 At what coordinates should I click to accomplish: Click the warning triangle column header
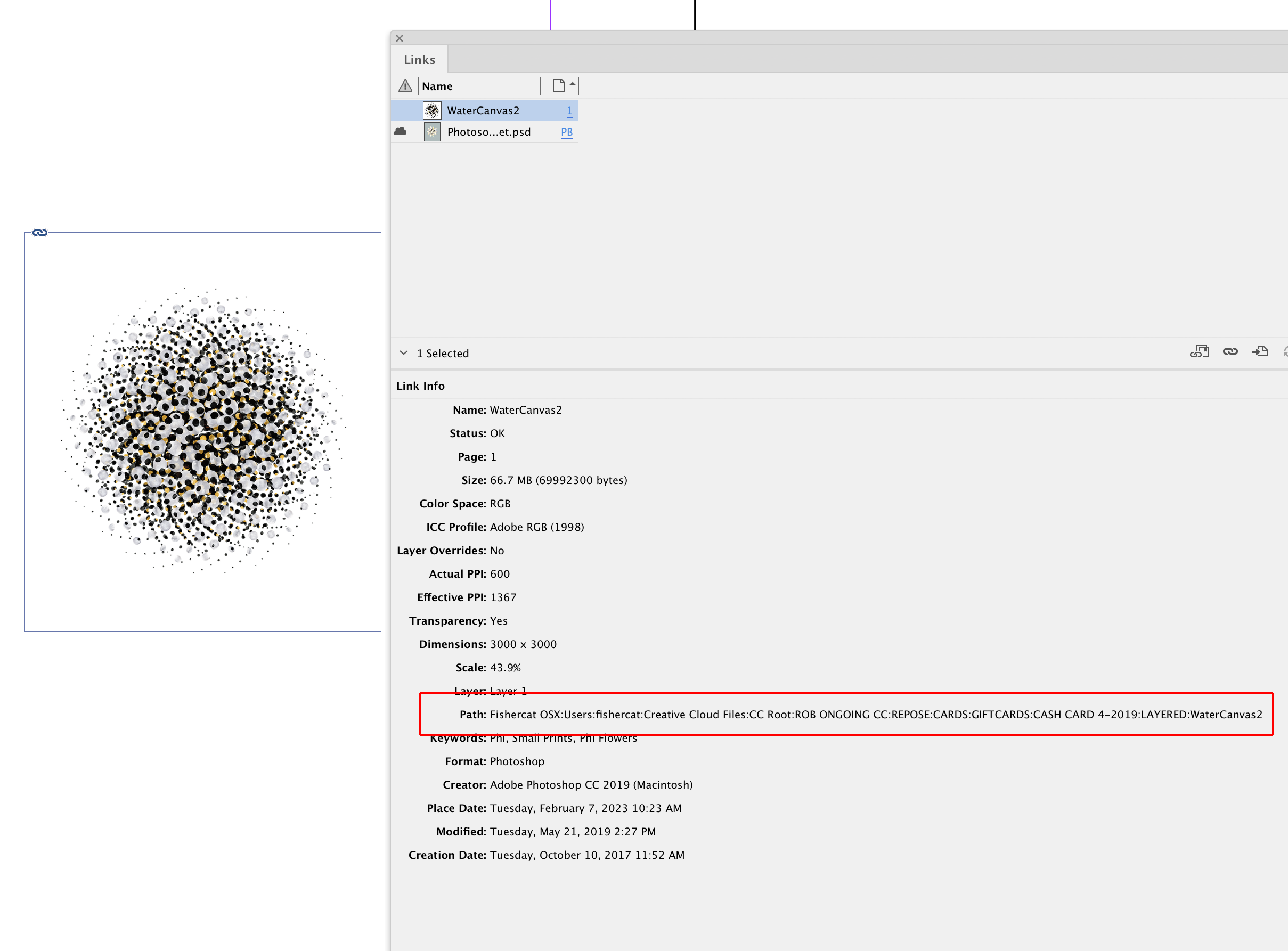(406, 86)
